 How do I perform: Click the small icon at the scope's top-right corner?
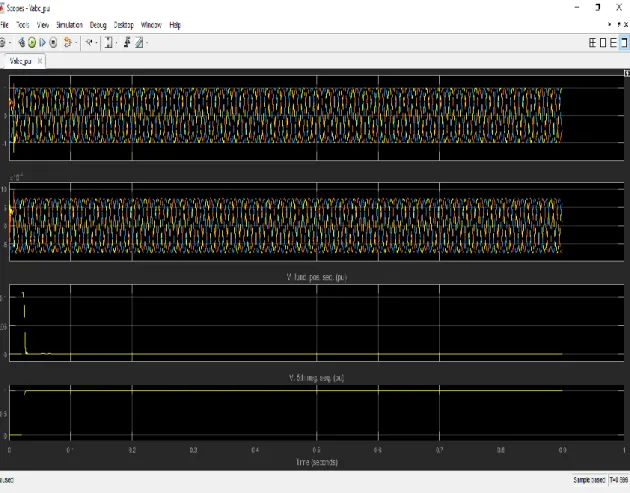[627, 73]
